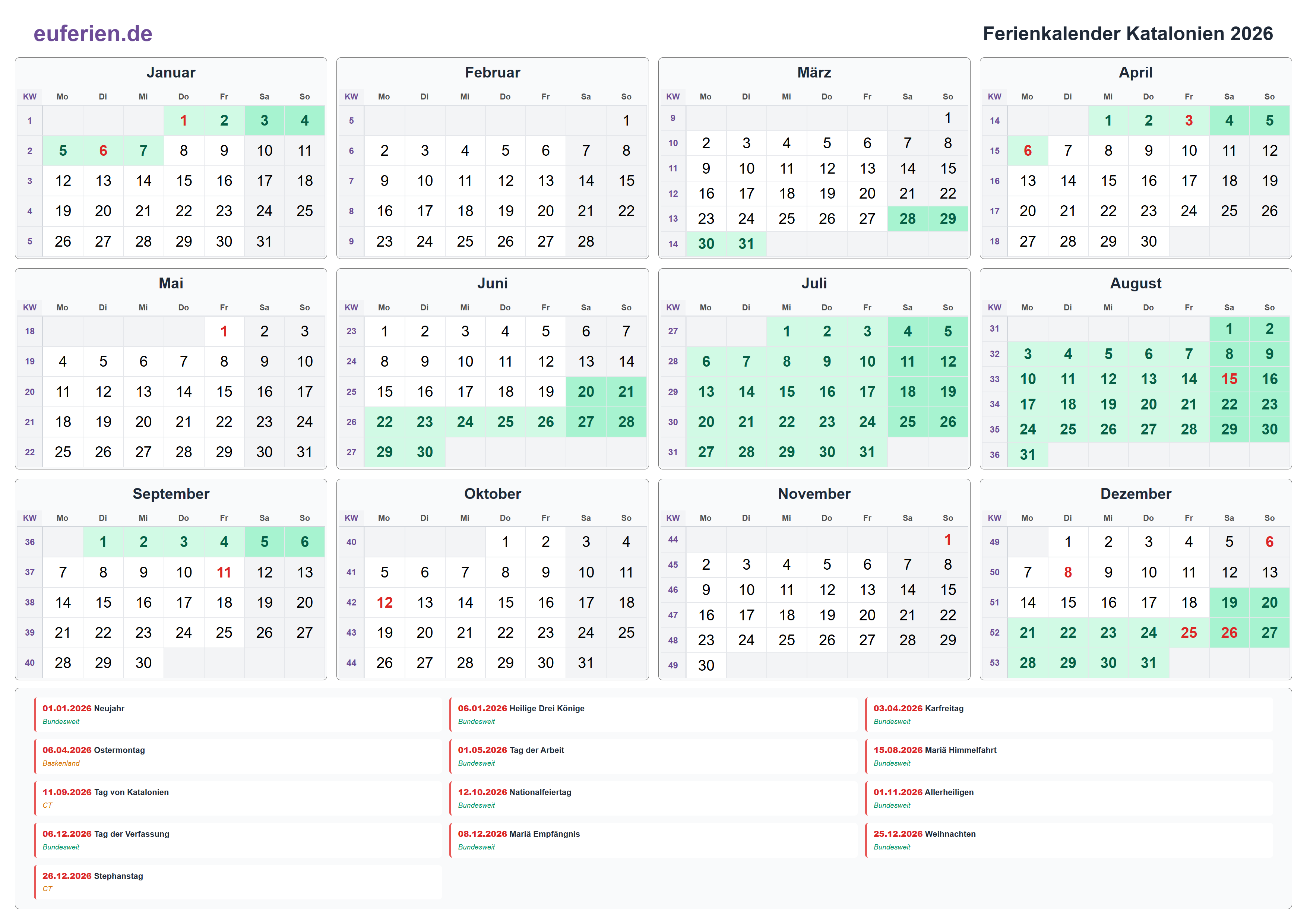
Task: Select May 31 in the Mai calendar
Action: pyautogui.click(x=304, y=452)
